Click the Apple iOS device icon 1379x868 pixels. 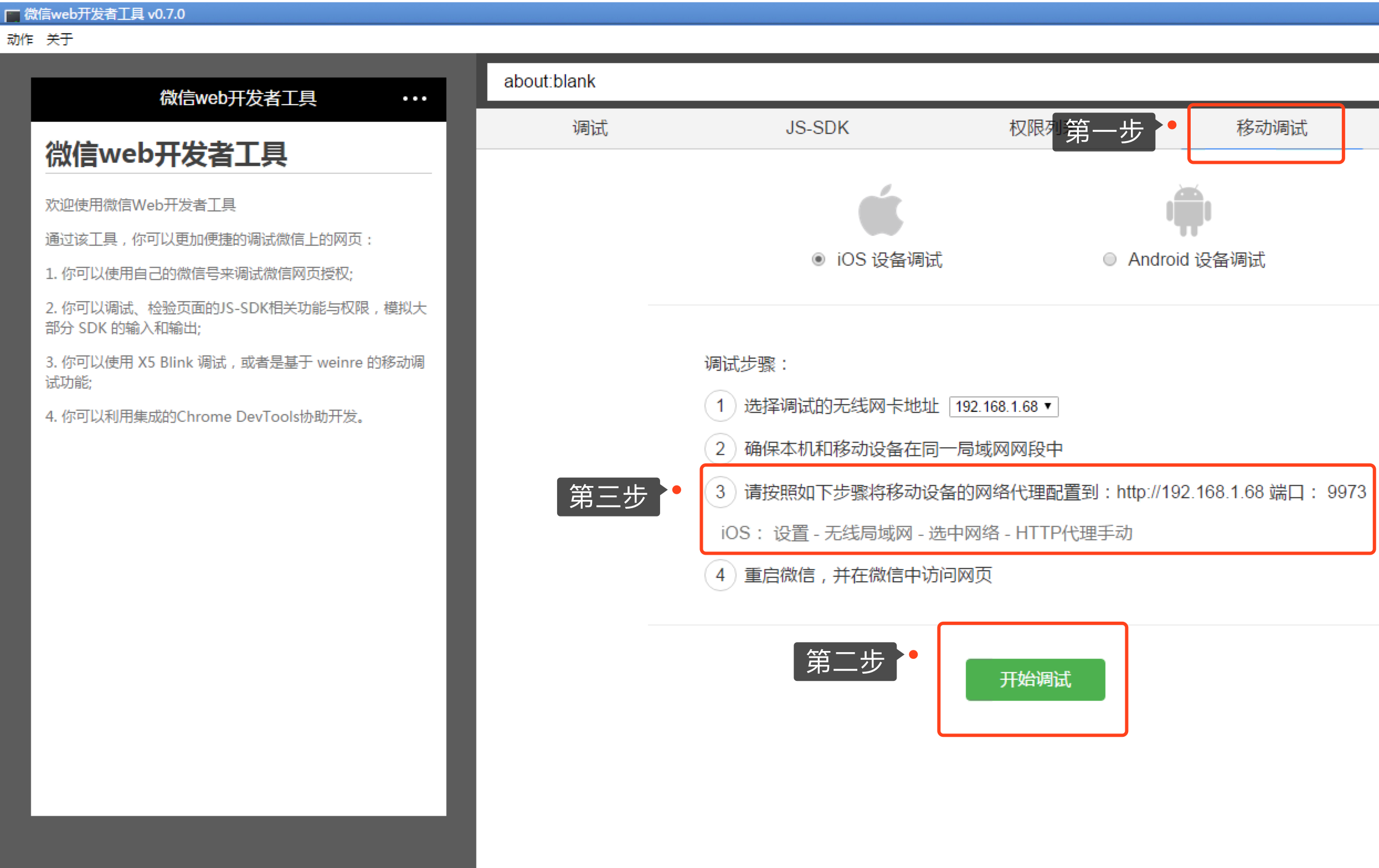[x=881, y=210]
